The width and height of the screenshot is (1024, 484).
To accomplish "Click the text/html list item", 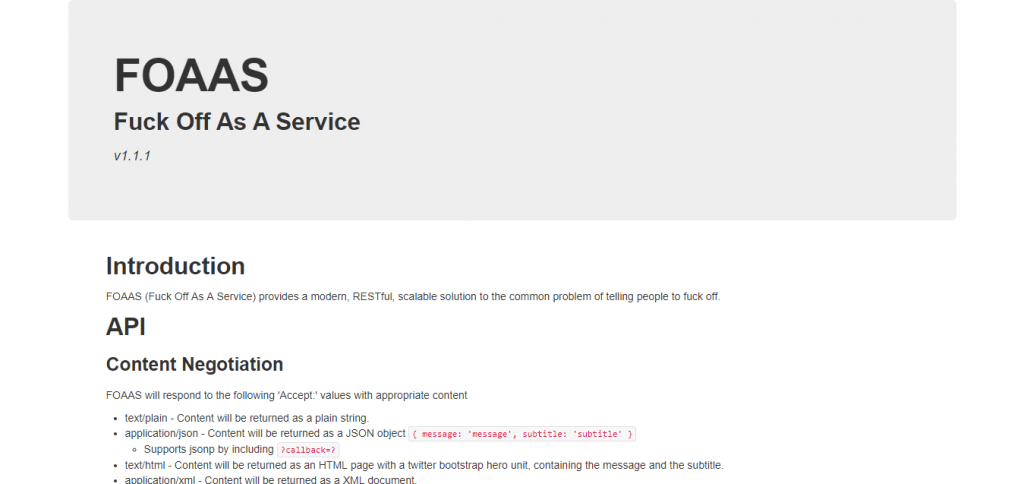I will (424, 466).
